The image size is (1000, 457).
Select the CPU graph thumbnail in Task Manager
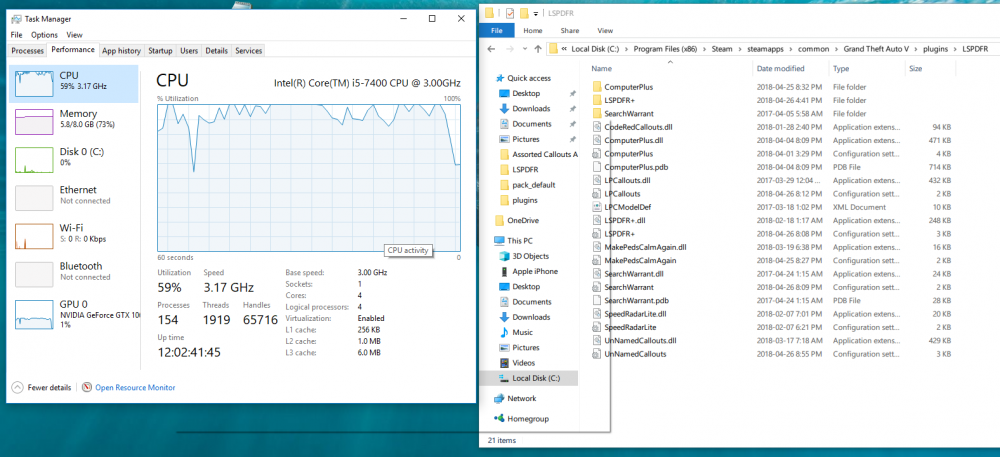[x=34, y=83]
